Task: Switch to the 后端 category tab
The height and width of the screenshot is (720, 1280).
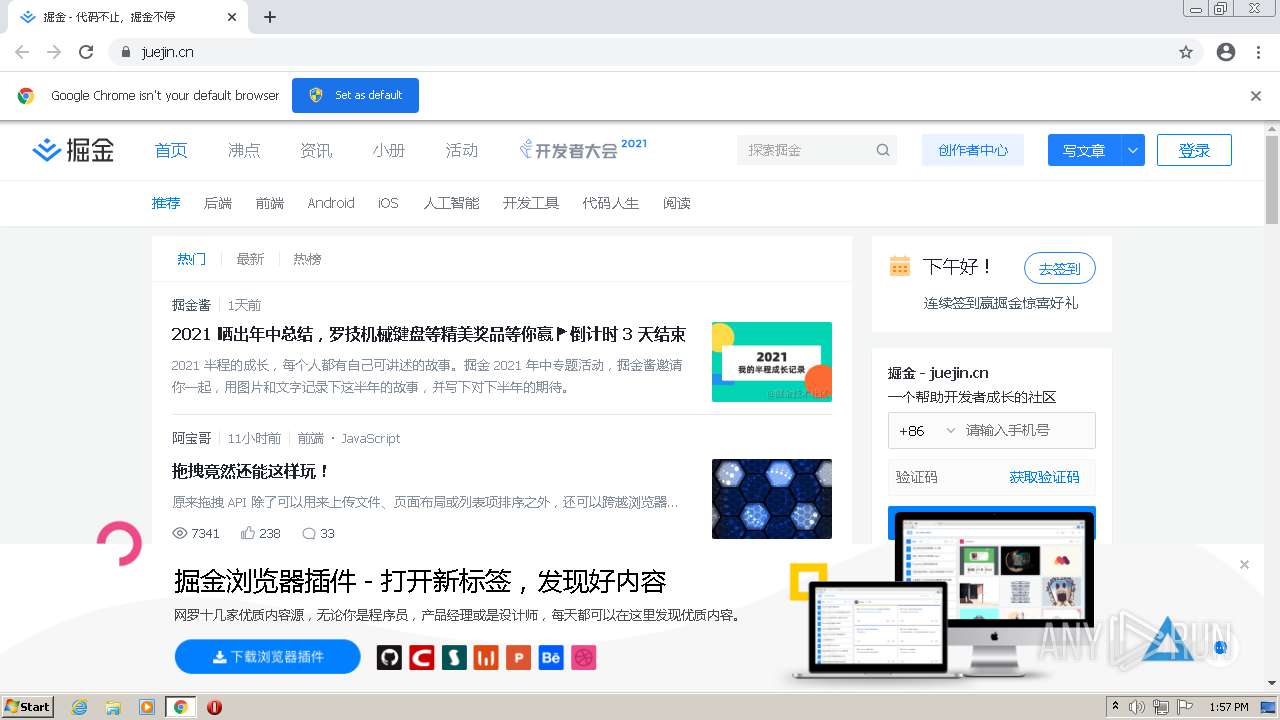Action: 218,203
